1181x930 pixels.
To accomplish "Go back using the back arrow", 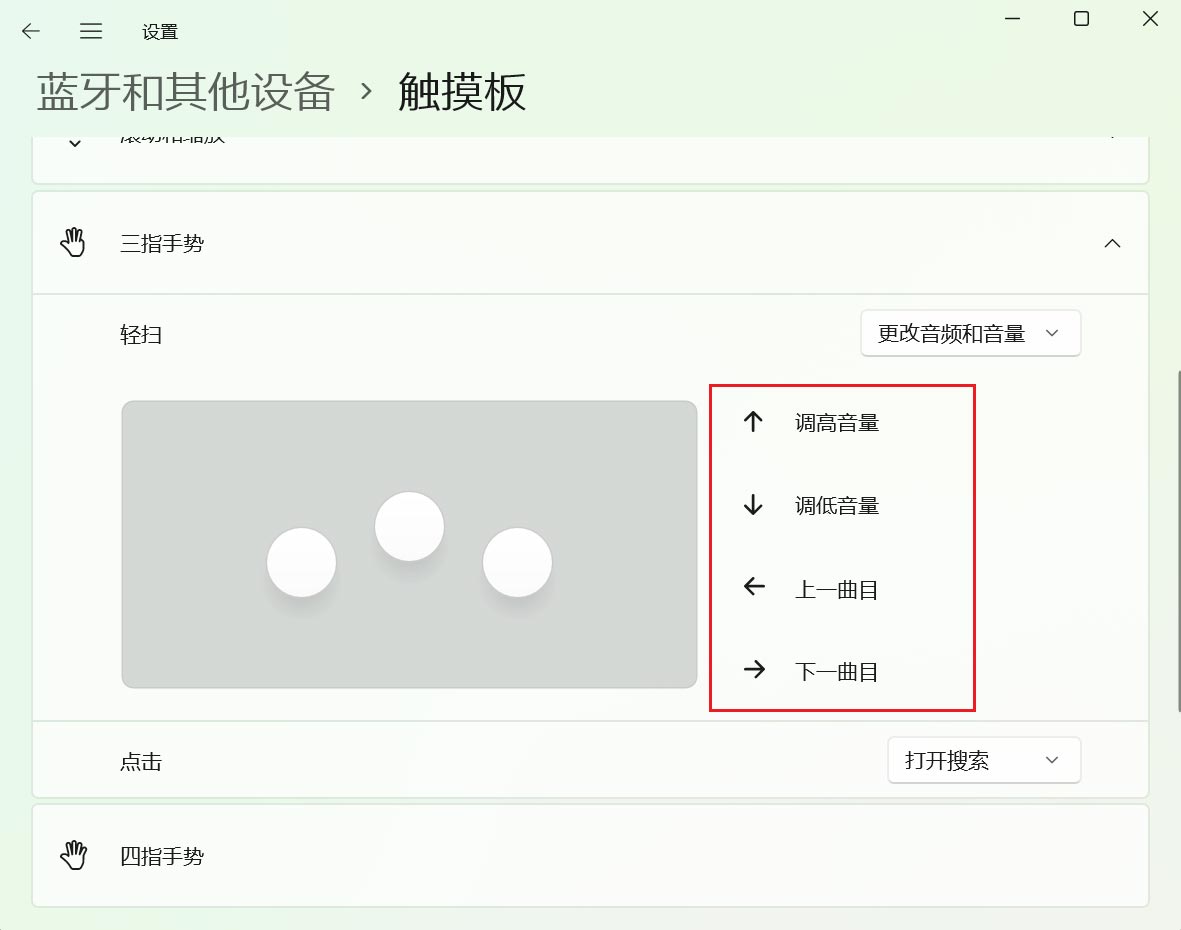I will [x=30, y=31].
